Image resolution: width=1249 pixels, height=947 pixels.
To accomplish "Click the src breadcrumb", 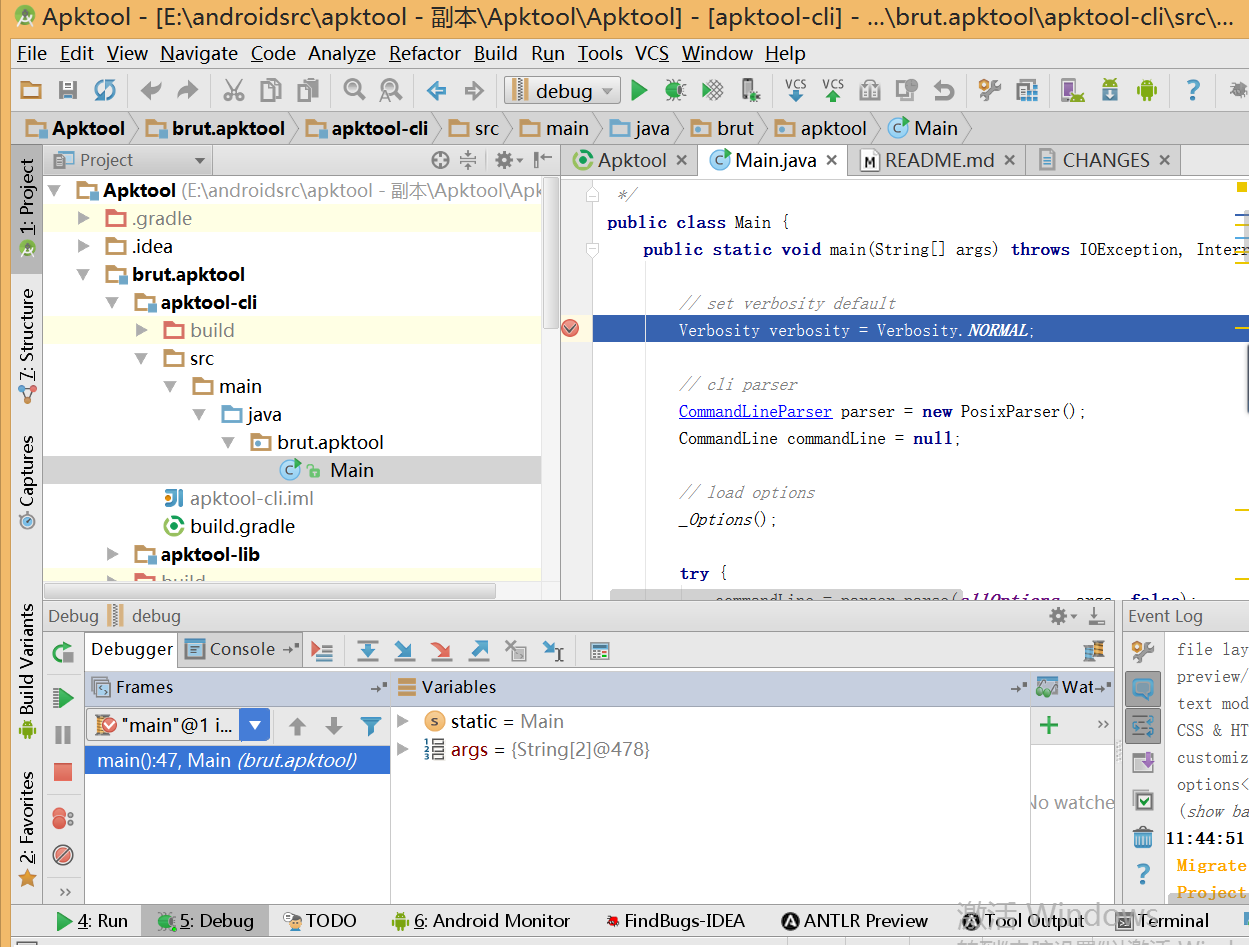I will coord(475,128).
